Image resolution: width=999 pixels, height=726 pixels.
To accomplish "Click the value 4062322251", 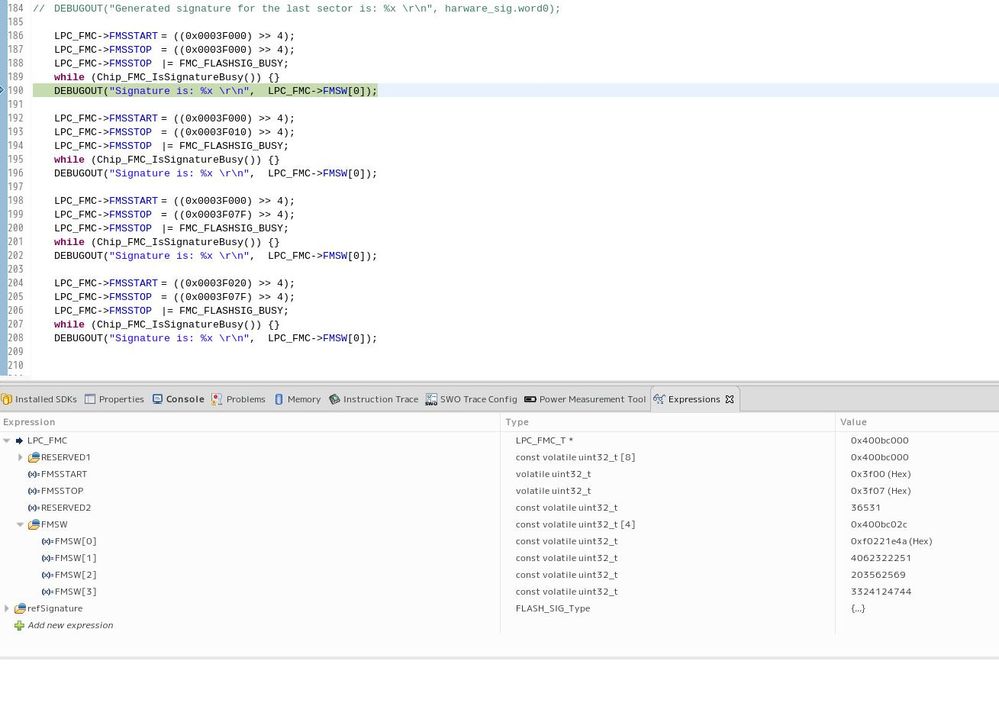I will (880, 558).
